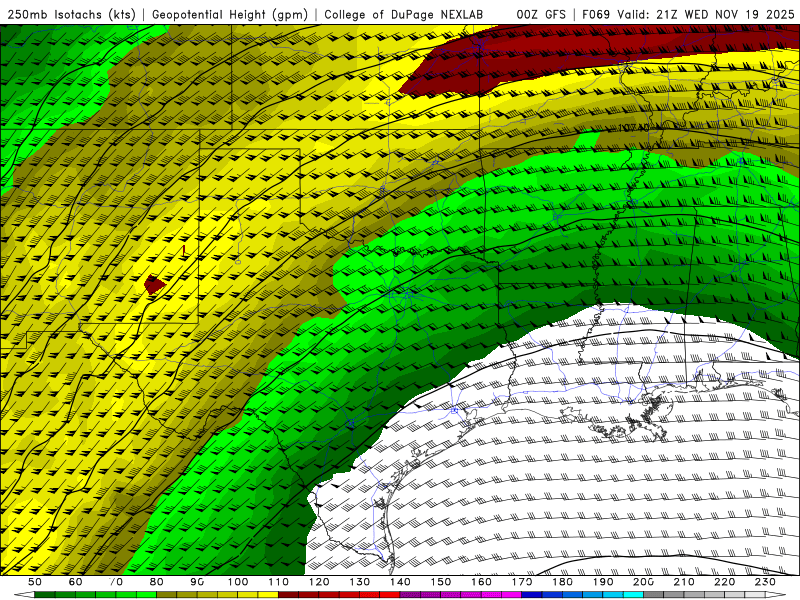
Task: Click the 'Geopotential Height (gpm)' header label
Action: [x=230, y=14]
